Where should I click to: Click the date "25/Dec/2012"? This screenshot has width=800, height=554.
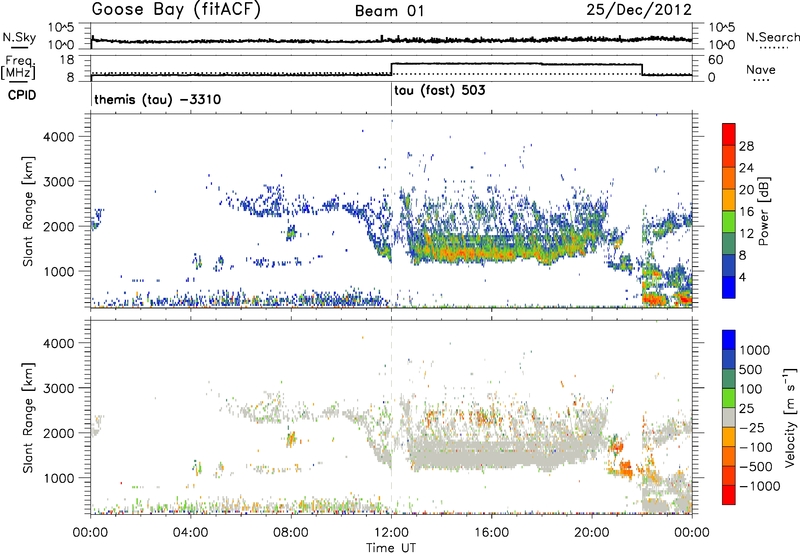(x=639, y=9)
